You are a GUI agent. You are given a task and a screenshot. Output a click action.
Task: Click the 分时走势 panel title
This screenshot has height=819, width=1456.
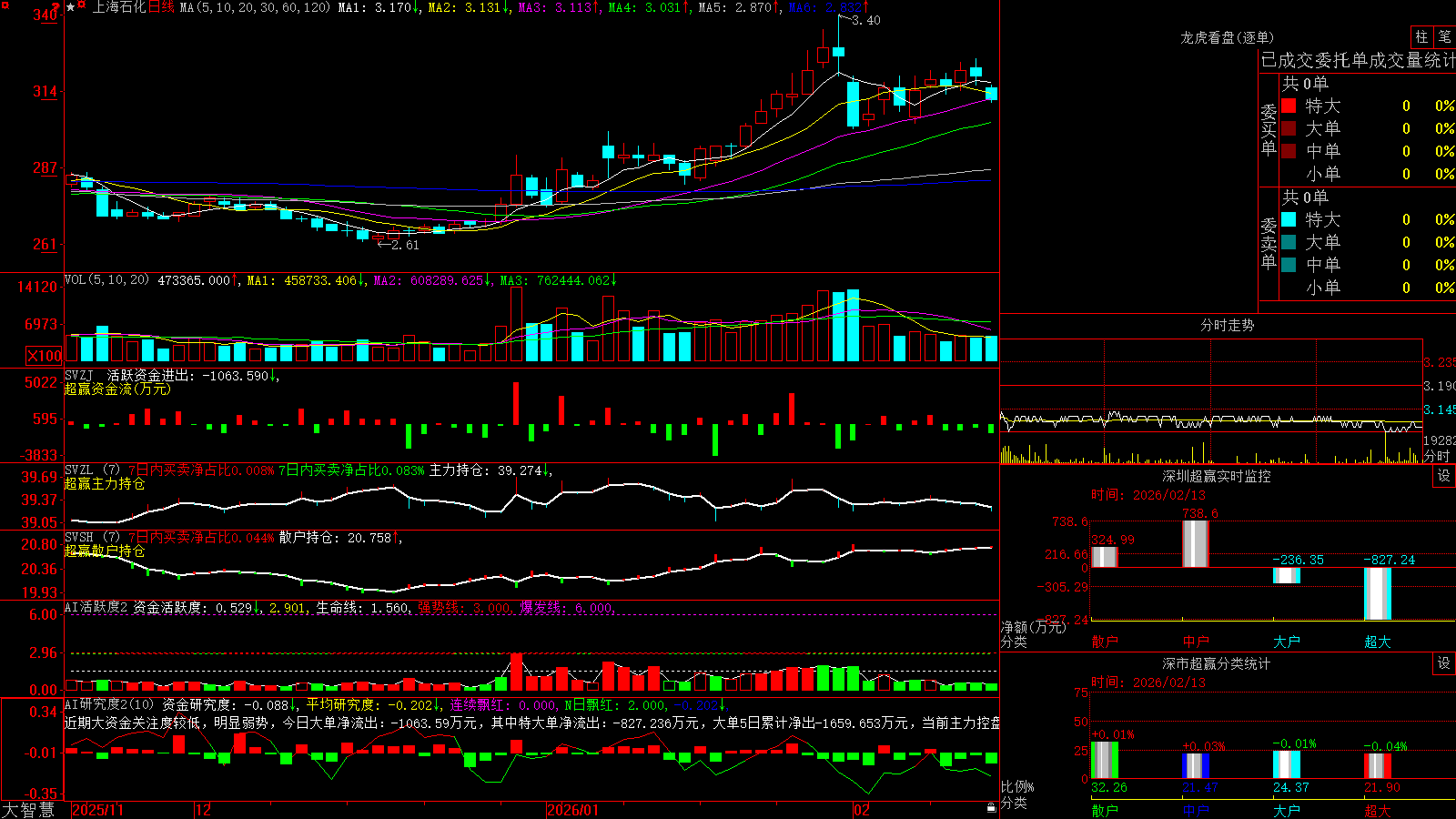(1227, 325)
